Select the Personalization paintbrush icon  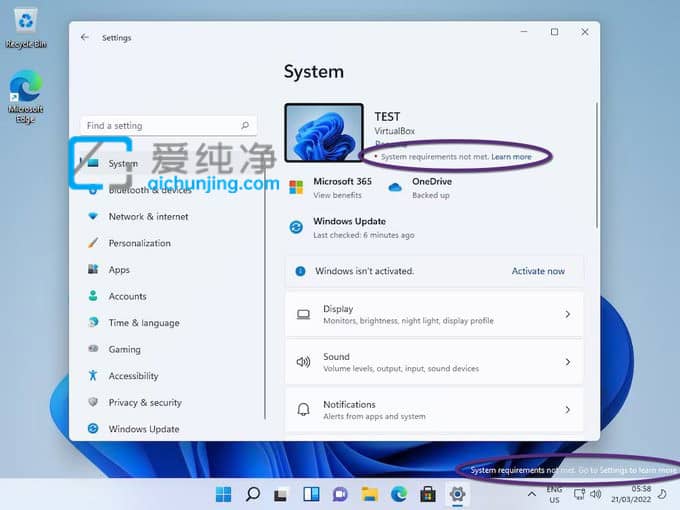click(x=93, y=243)
